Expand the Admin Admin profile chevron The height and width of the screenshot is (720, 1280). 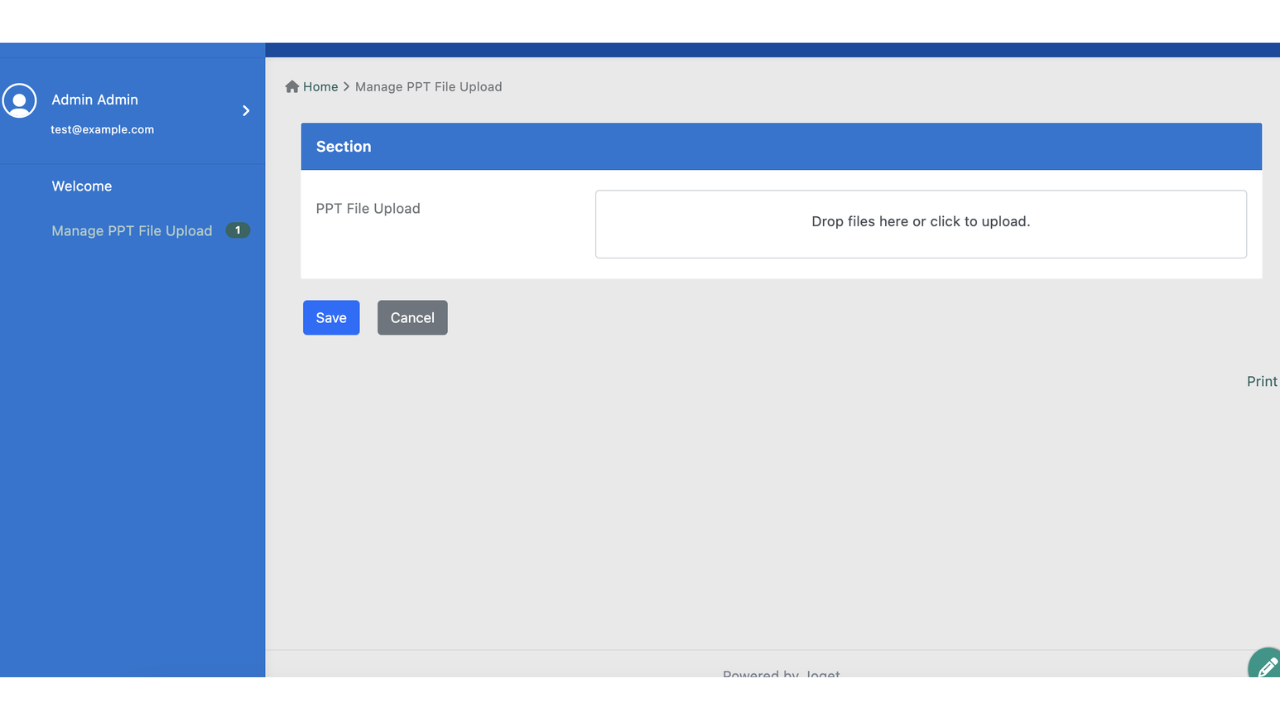pos(246,111)
